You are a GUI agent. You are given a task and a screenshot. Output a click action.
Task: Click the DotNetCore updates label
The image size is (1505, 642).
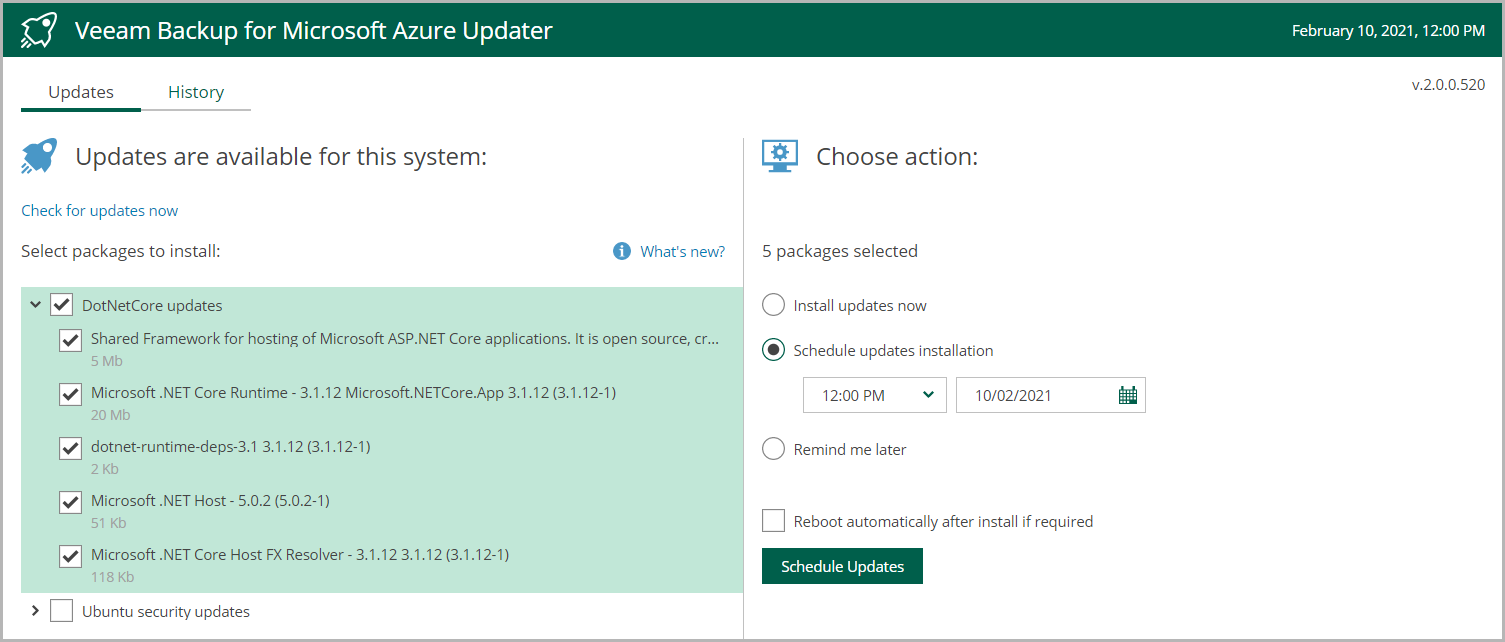click(152, 305)
